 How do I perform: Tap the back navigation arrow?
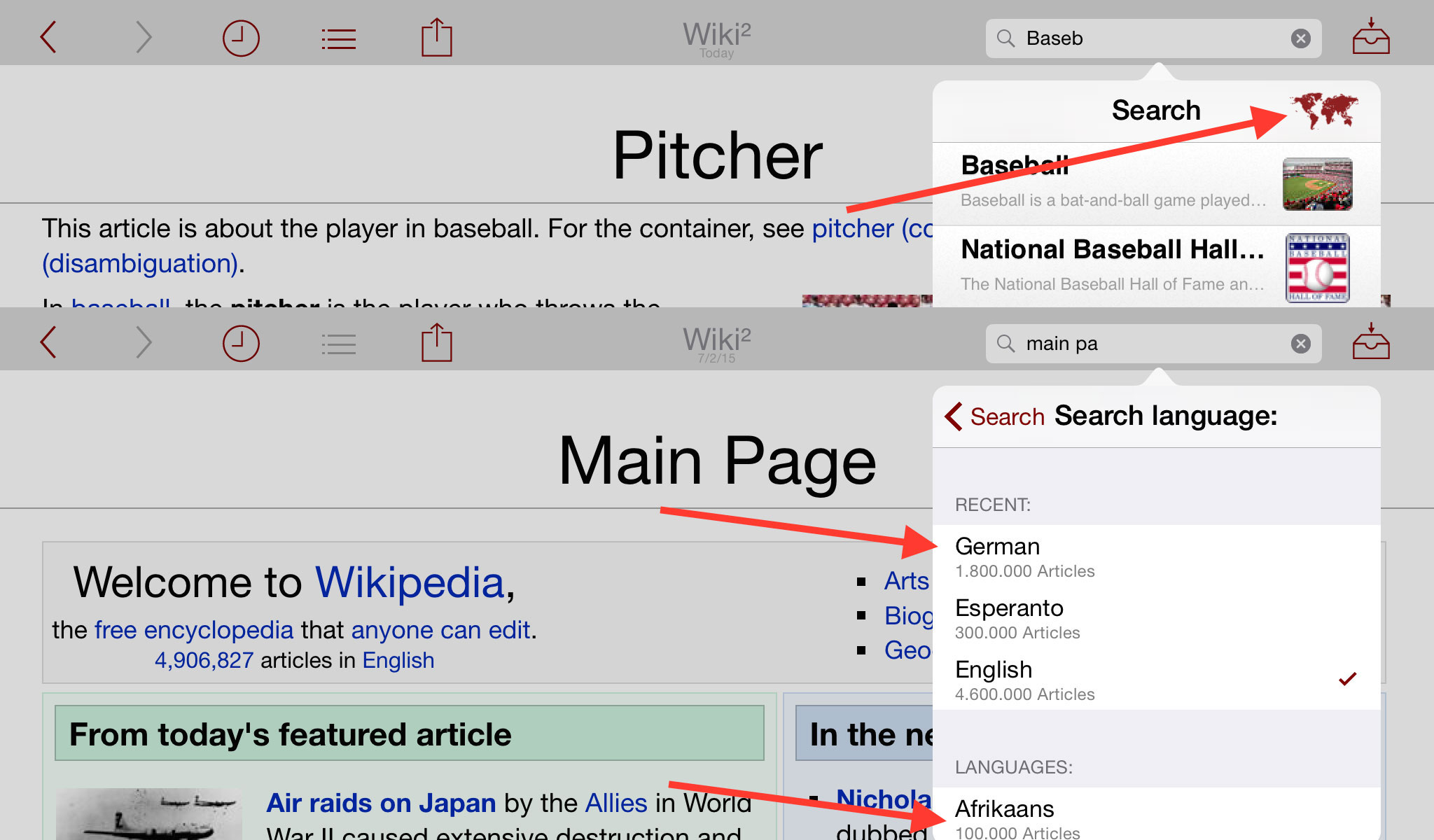coord(48,38)
